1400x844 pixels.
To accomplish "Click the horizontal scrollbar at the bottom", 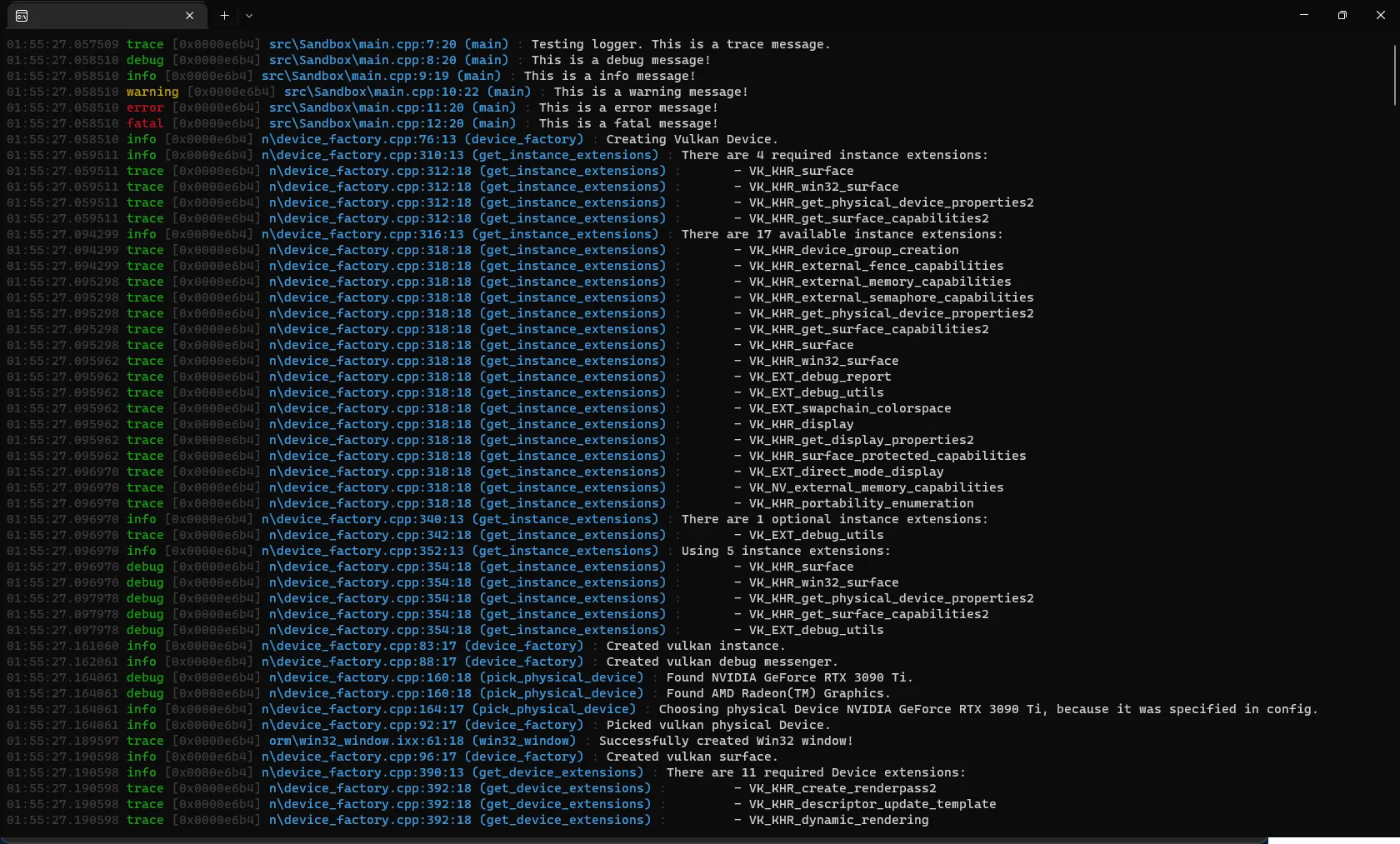I will point(583,841).
